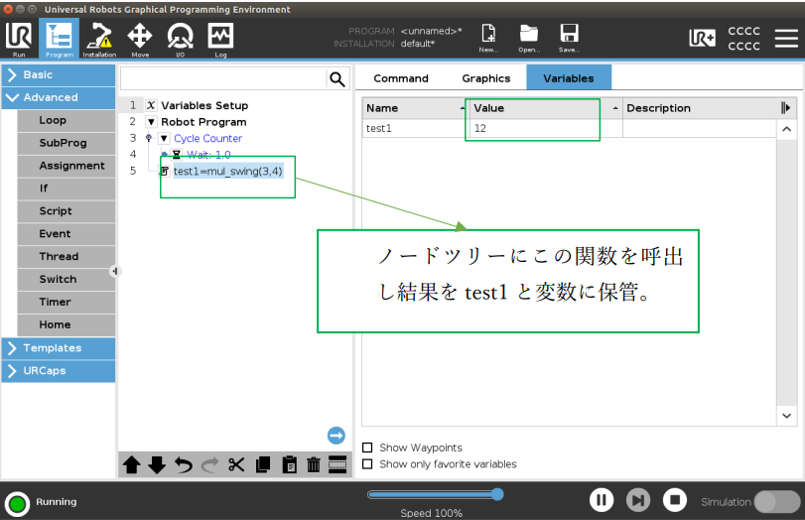Insert an If node
This screenshot has height=520, width=805.
(x=66, y=188)
